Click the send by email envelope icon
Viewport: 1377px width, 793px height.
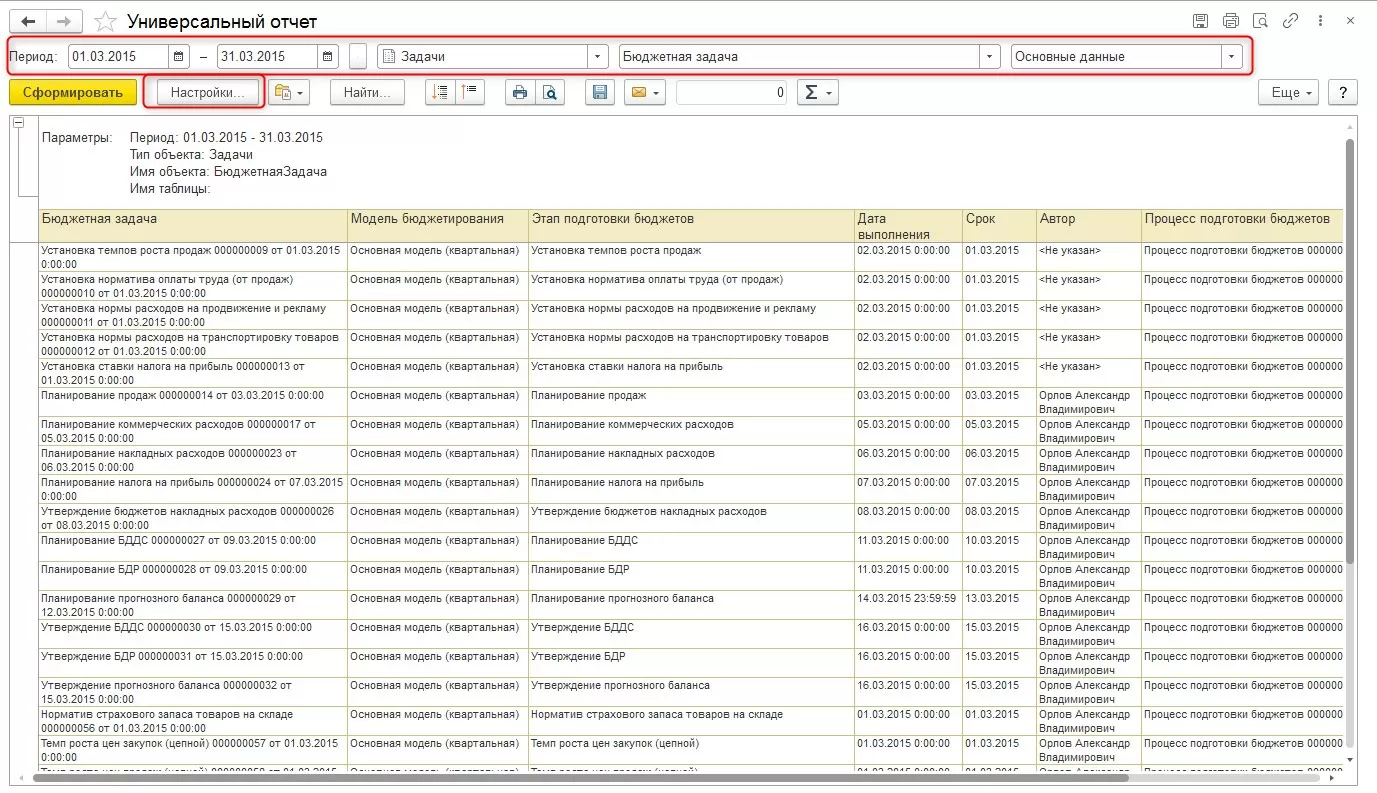point(638,93)
